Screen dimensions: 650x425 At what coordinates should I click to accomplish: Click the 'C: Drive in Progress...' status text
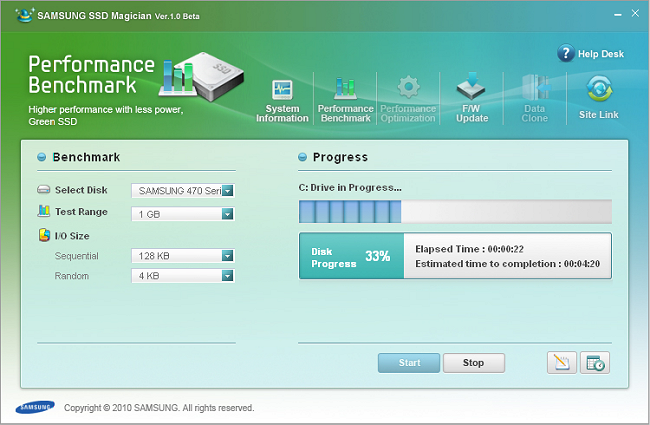point(350,188)
